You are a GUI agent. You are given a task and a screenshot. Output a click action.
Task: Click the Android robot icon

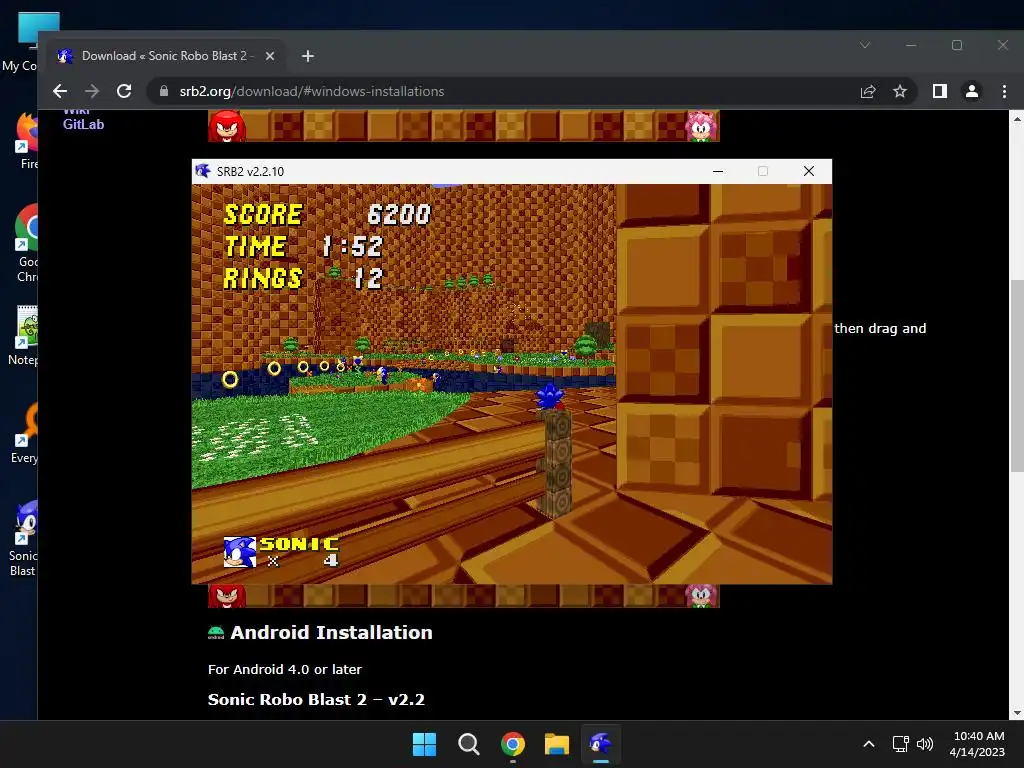tap(216, 633)
